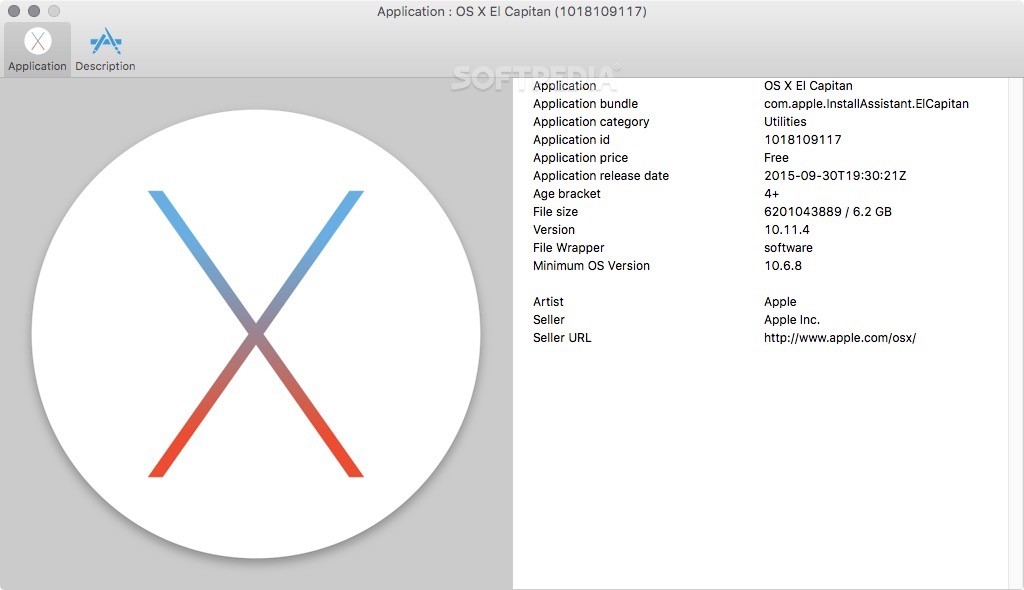Click the 'Seller' label

(x=549, y=320)
